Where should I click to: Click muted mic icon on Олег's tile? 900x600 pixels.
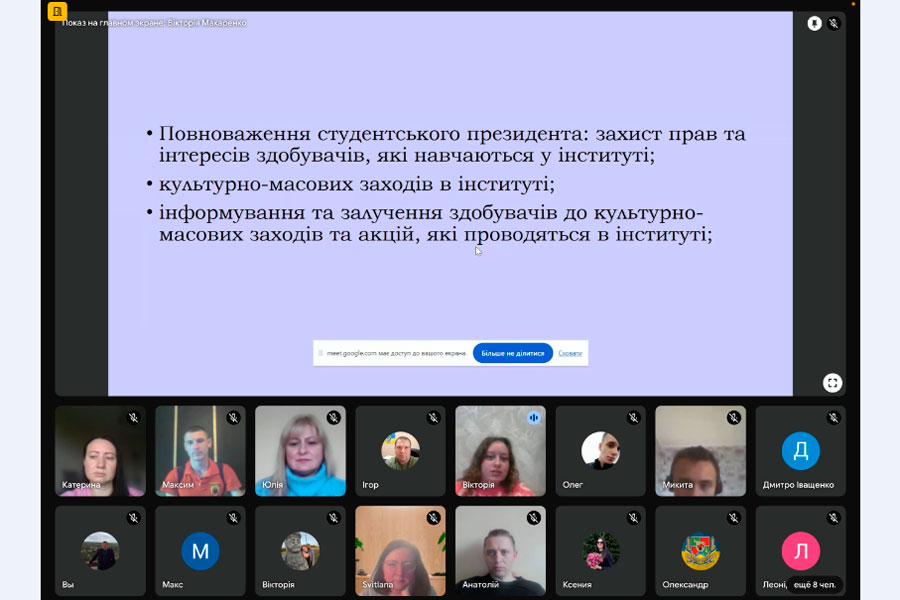634,418
